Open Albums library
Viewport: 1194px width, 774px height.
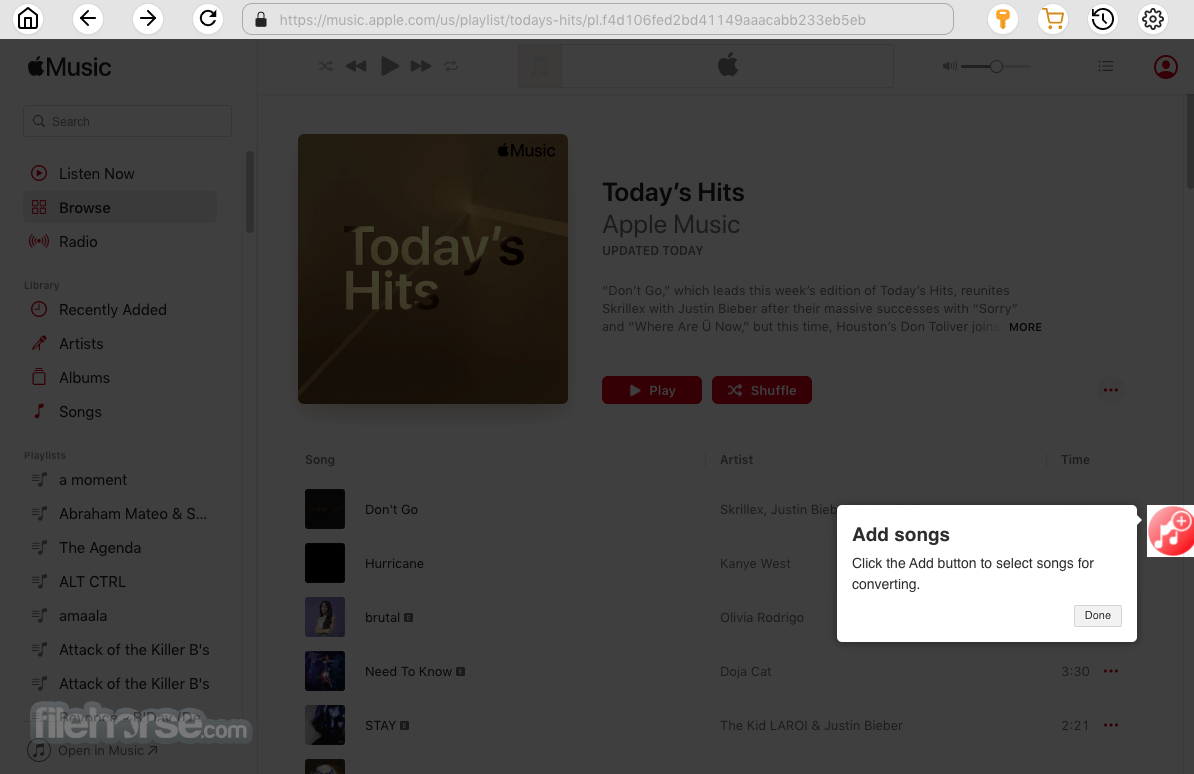tap(84, 378)
